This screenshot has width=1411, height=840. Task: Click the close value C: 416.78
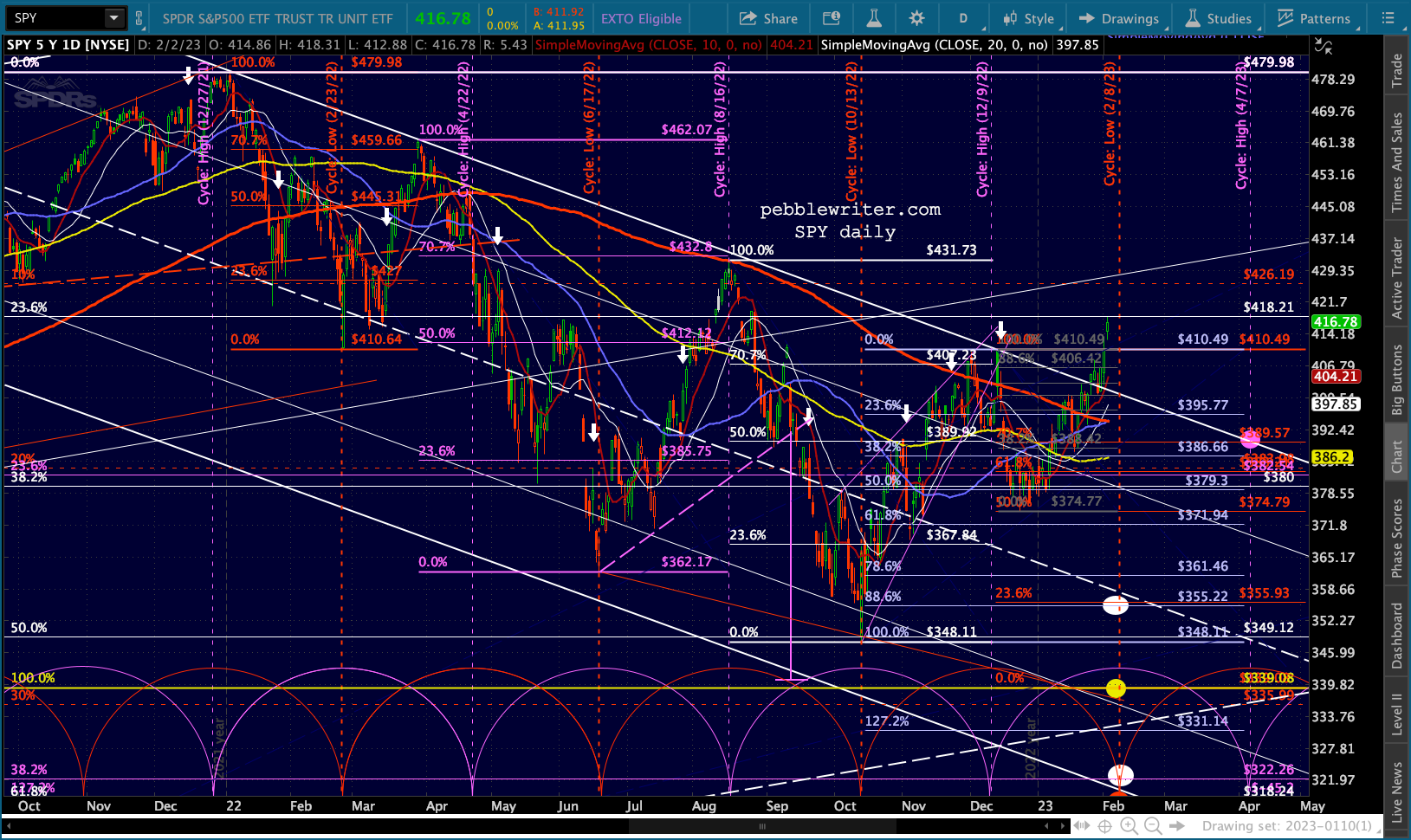click(x=444, y=45)
